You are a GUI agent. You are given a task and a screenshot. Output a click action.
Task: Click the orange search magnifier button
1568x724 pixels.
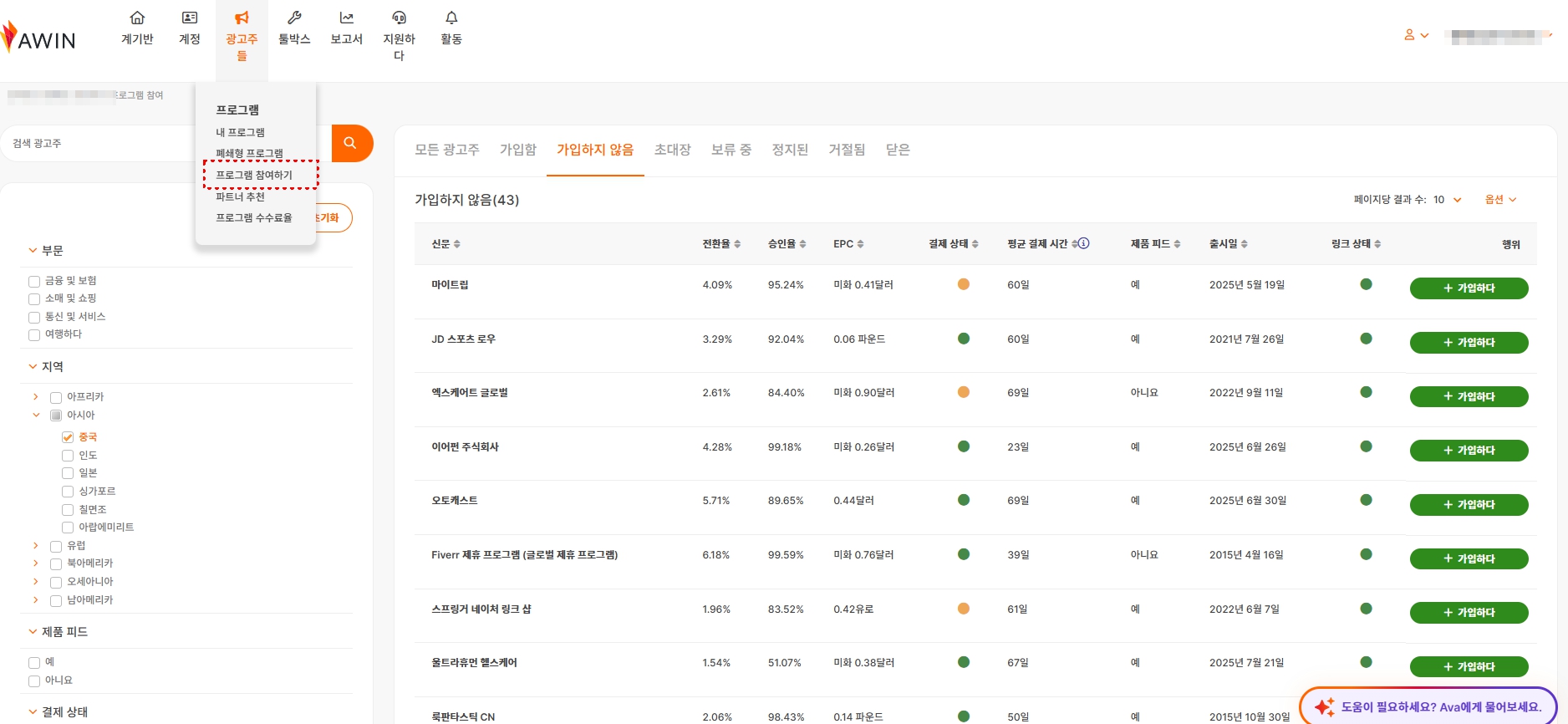pos(351,143)
